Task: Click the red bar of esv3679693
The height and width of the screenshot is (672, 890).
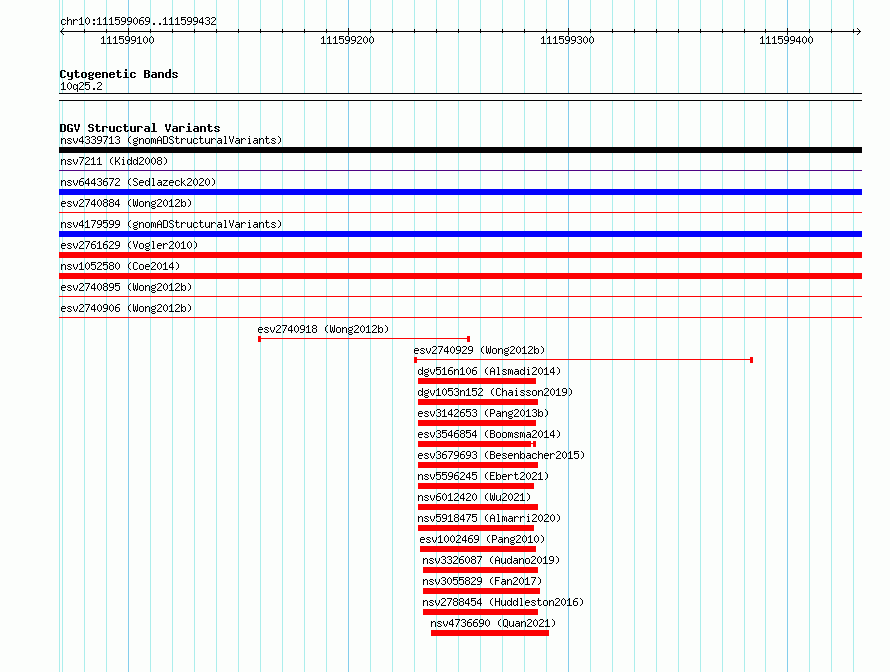Action: [x=478, y=465]
